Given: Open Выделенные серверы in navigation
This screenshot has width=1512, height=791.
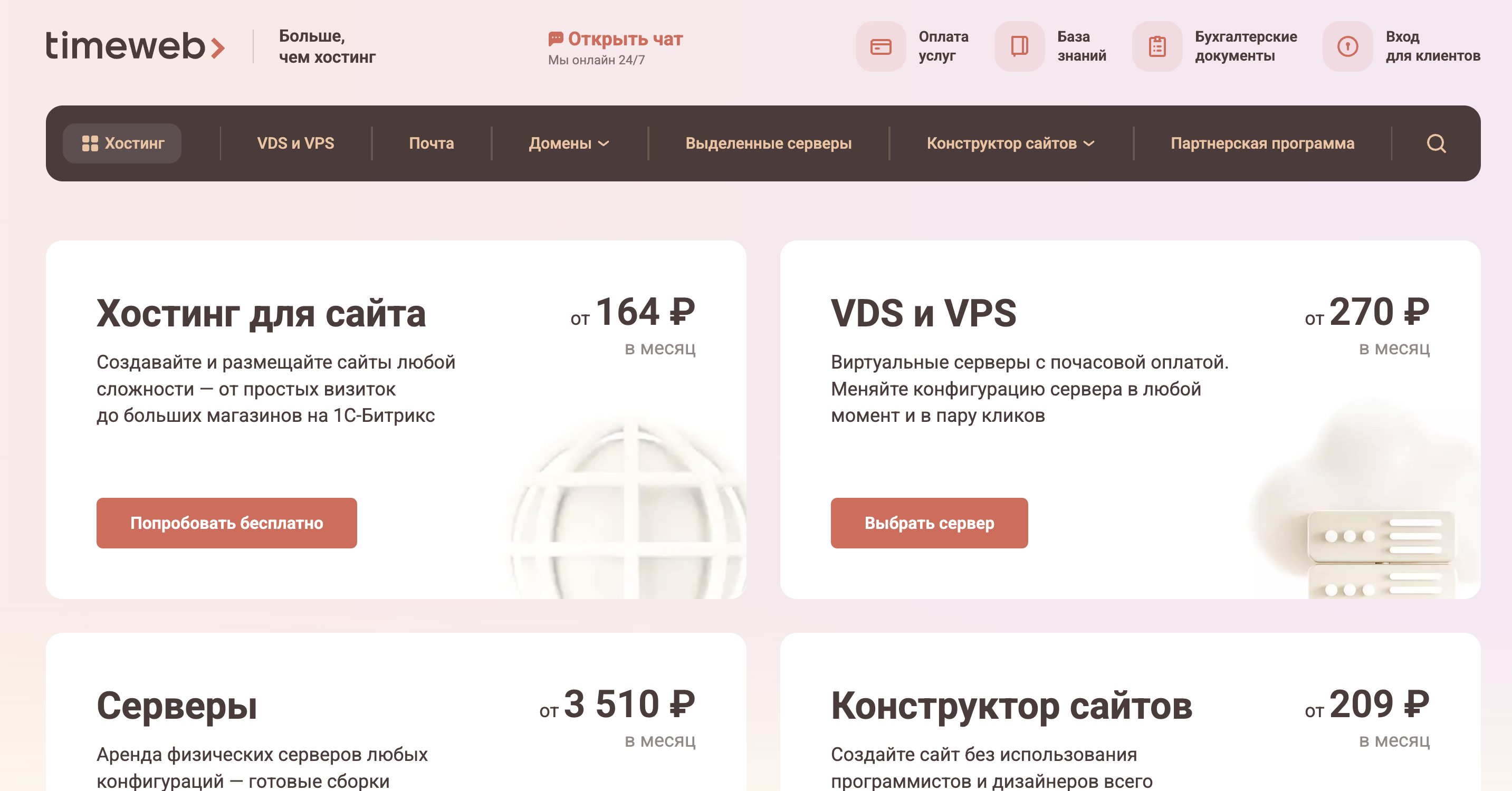Looking at the screenshot, I should tap(768, 143).
